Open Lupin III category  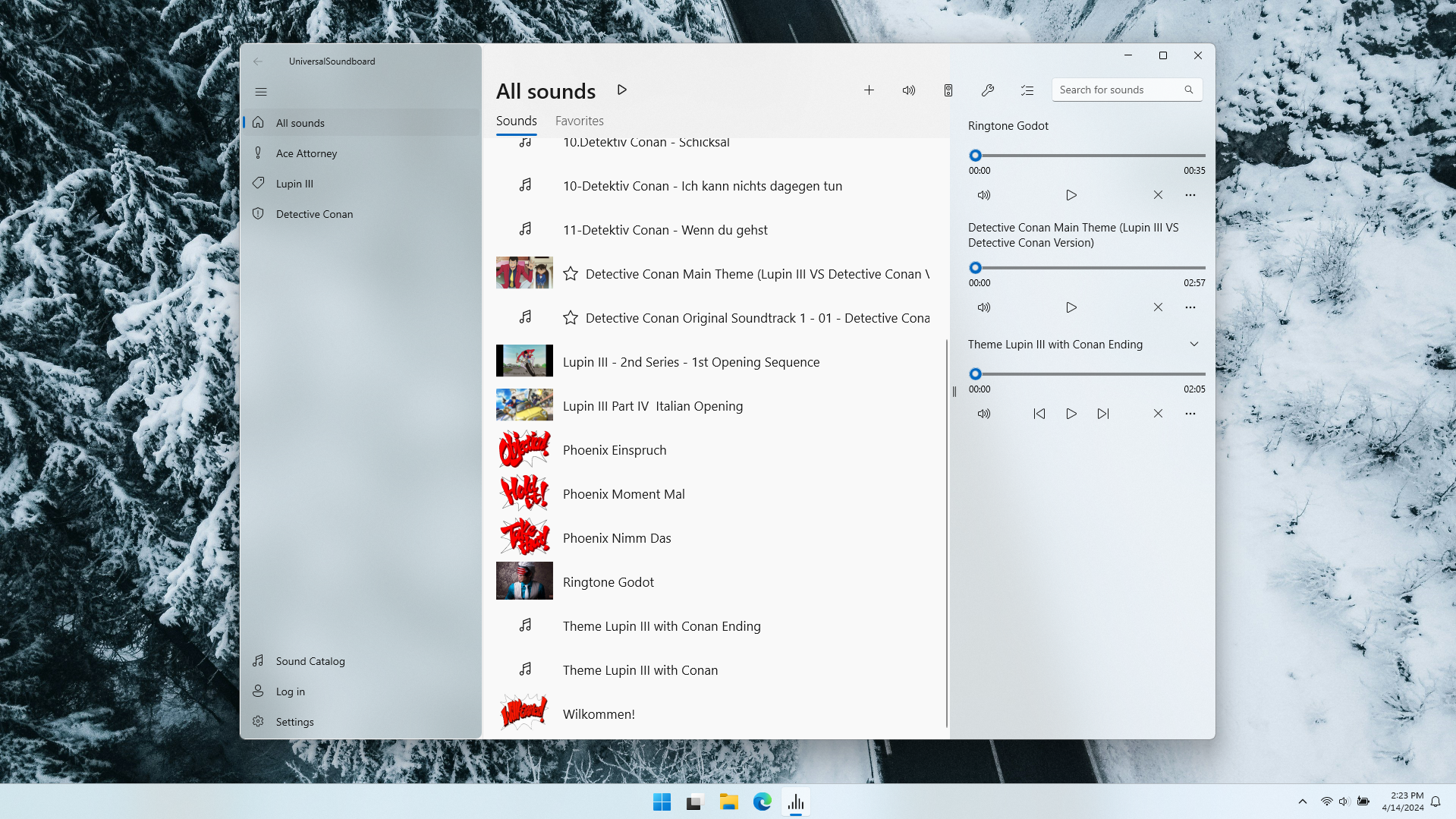click(x=361, y=184)
